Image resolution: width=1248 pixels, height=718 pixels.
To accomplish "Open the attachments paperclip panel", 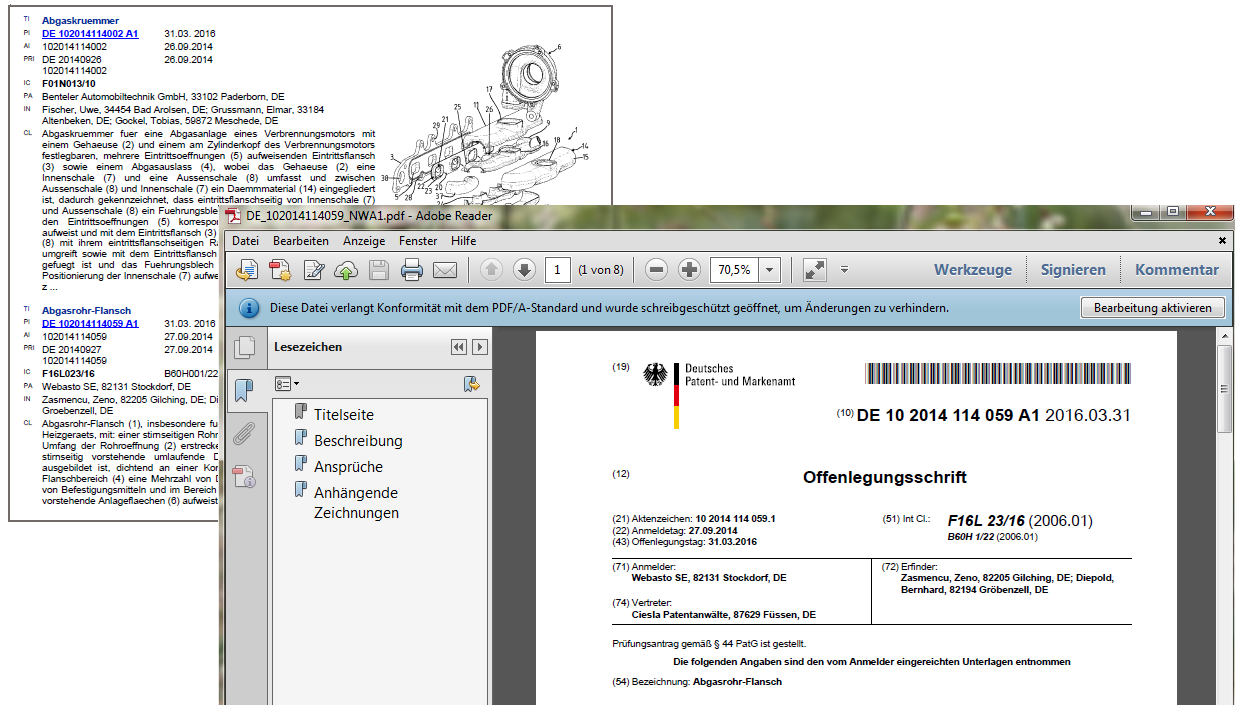I will [x=244, y=433].
